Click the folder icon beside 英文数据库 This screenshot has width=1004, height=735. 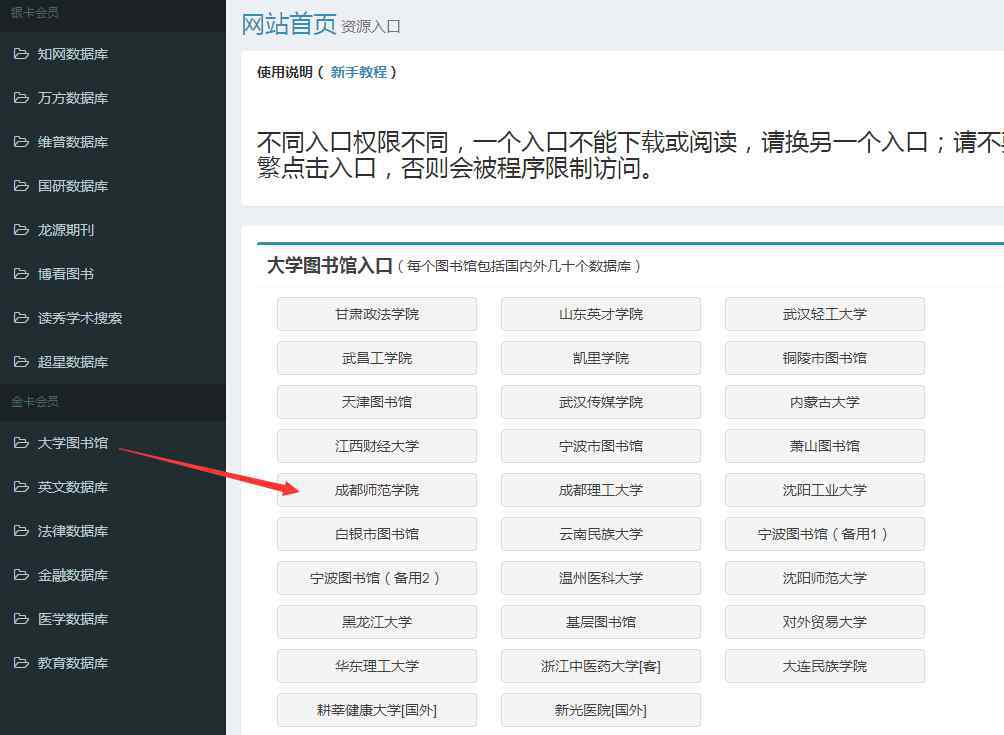(21, 487)
